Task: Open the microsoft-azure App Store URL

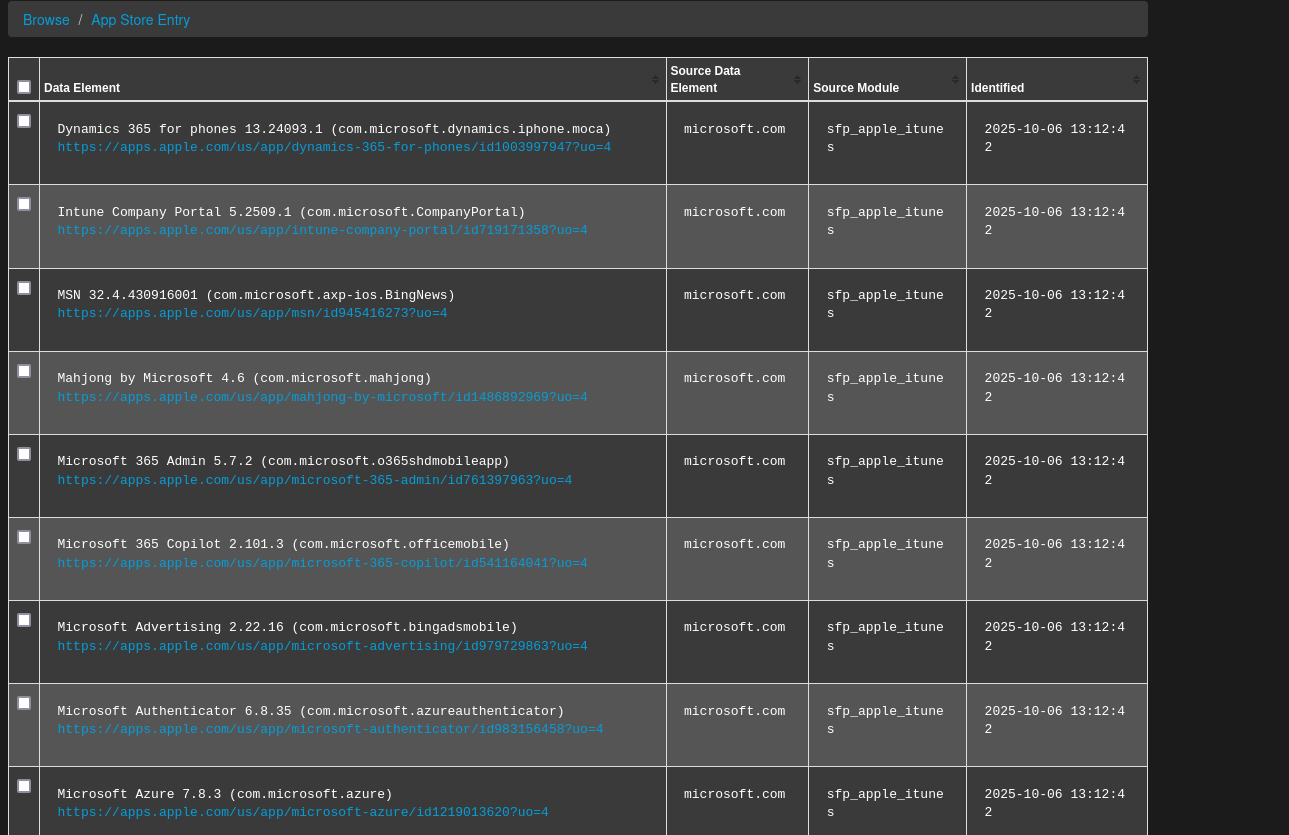Action: click(303, 813)
